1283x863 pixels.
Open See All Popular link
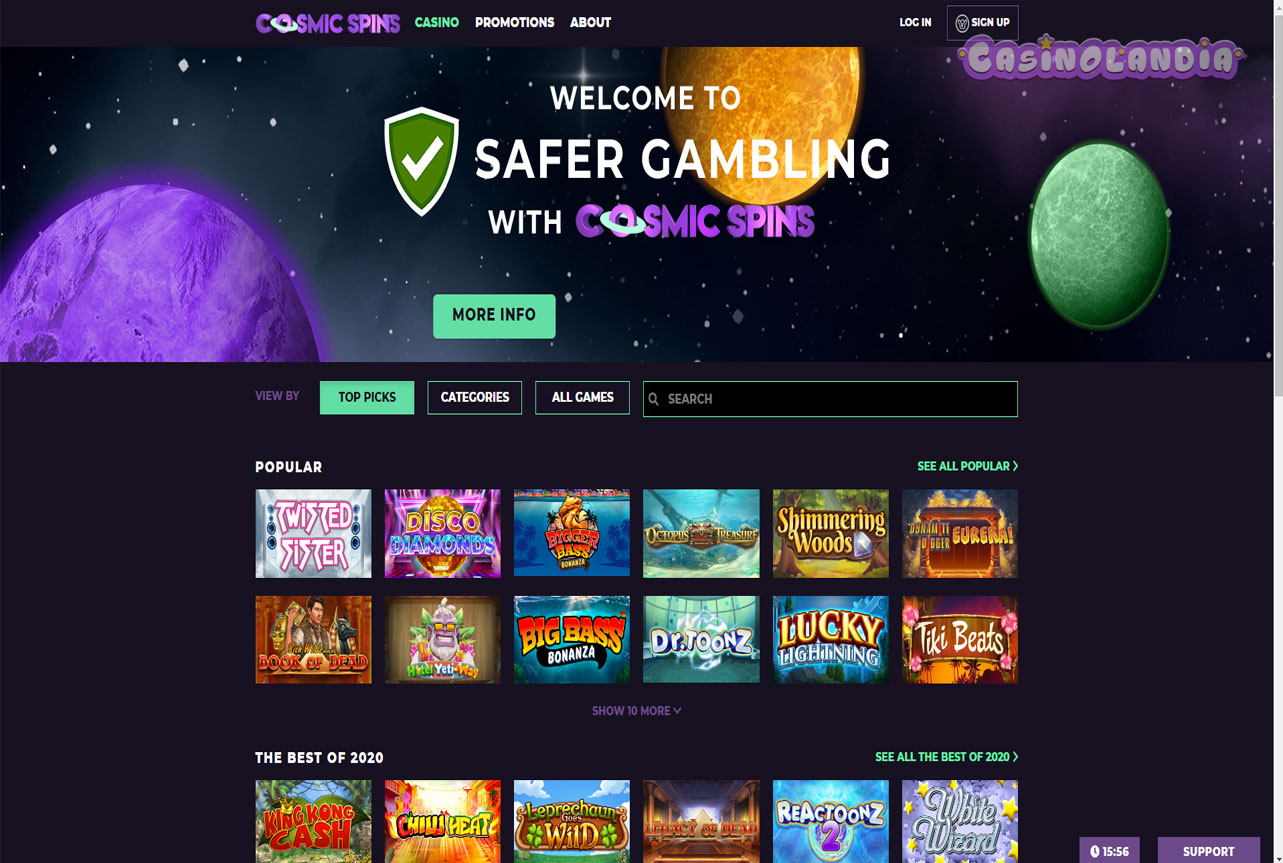pos(968,466)
